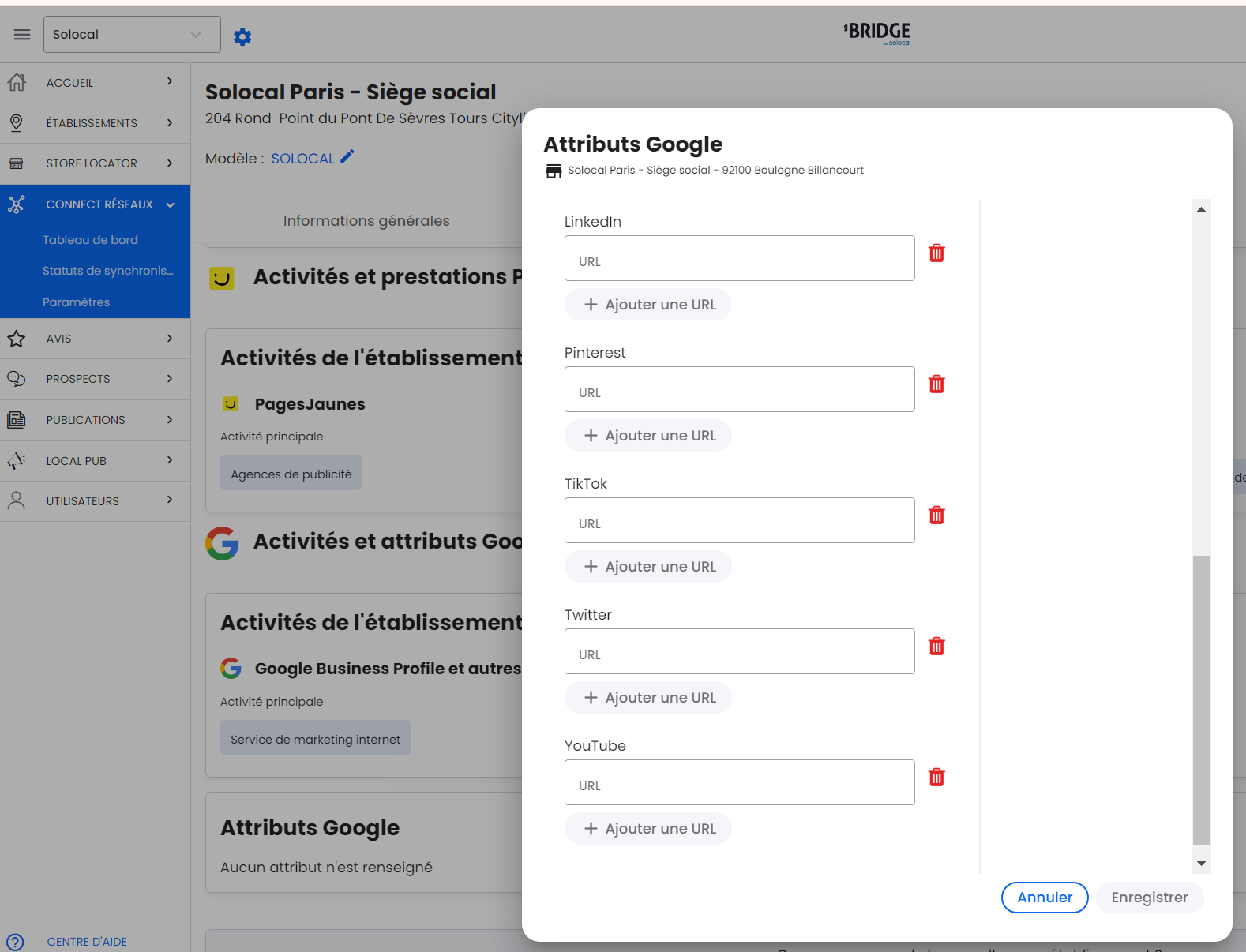Delete the Pinterest URL with trash icon
Screen dimensions: 1246x952
(x=936, y=384)
